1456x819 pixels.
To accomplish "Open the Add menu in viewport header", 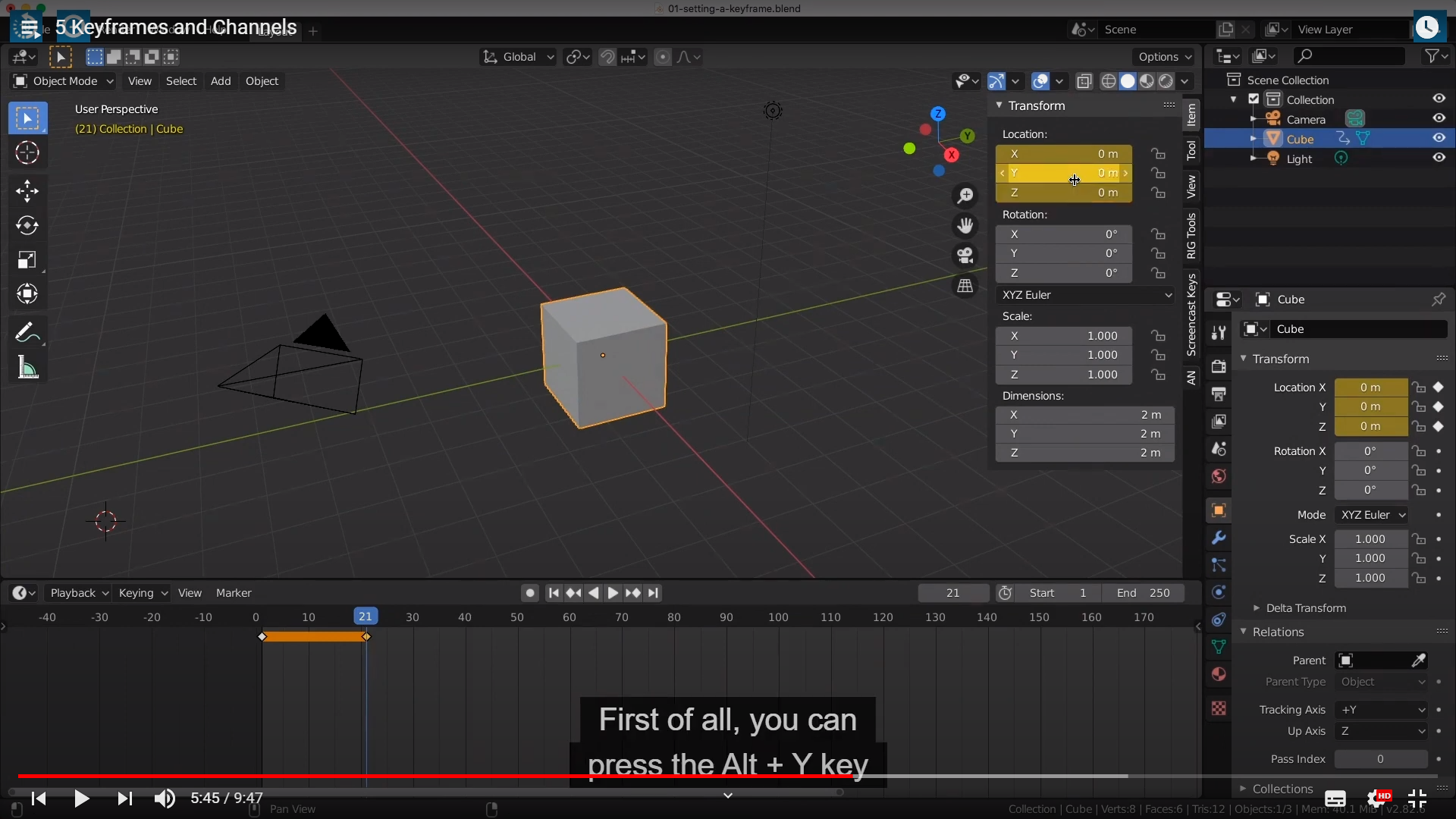I will [221, 81].
